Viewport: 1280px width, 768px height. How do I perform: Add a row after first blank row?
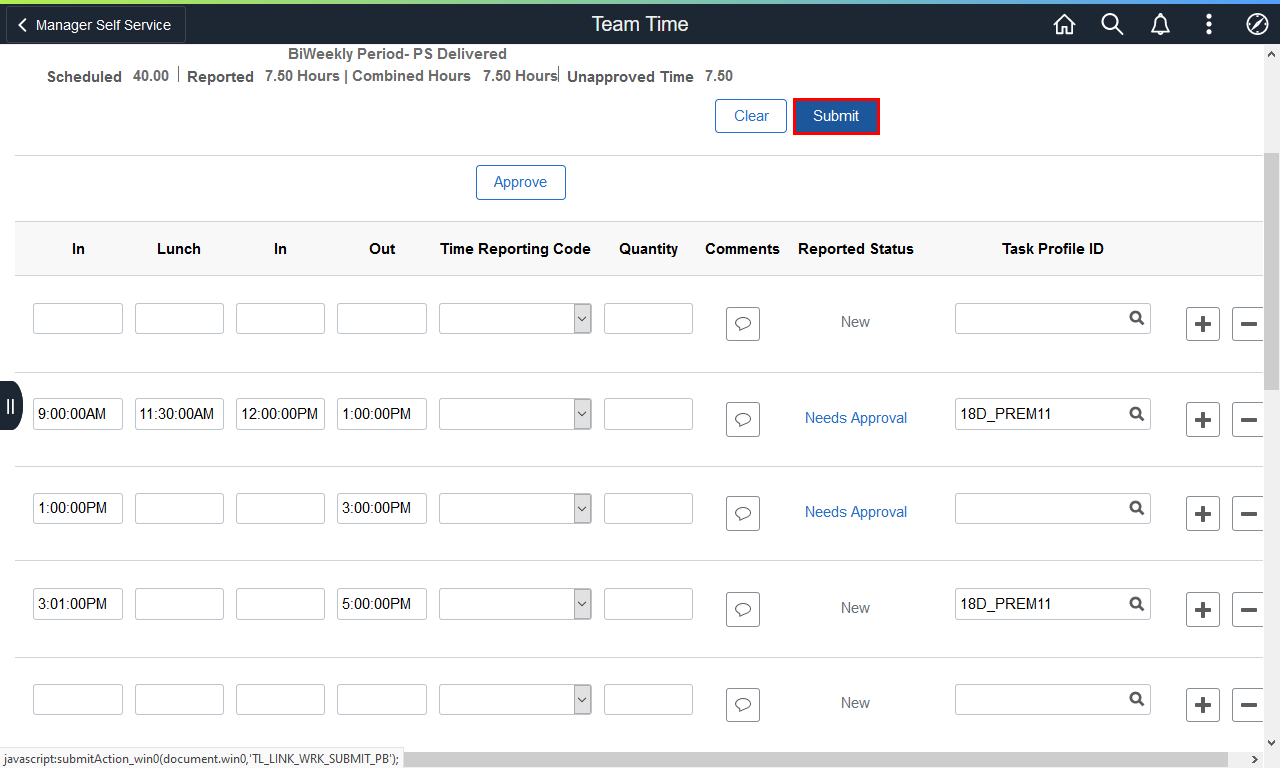point(1203,324)
